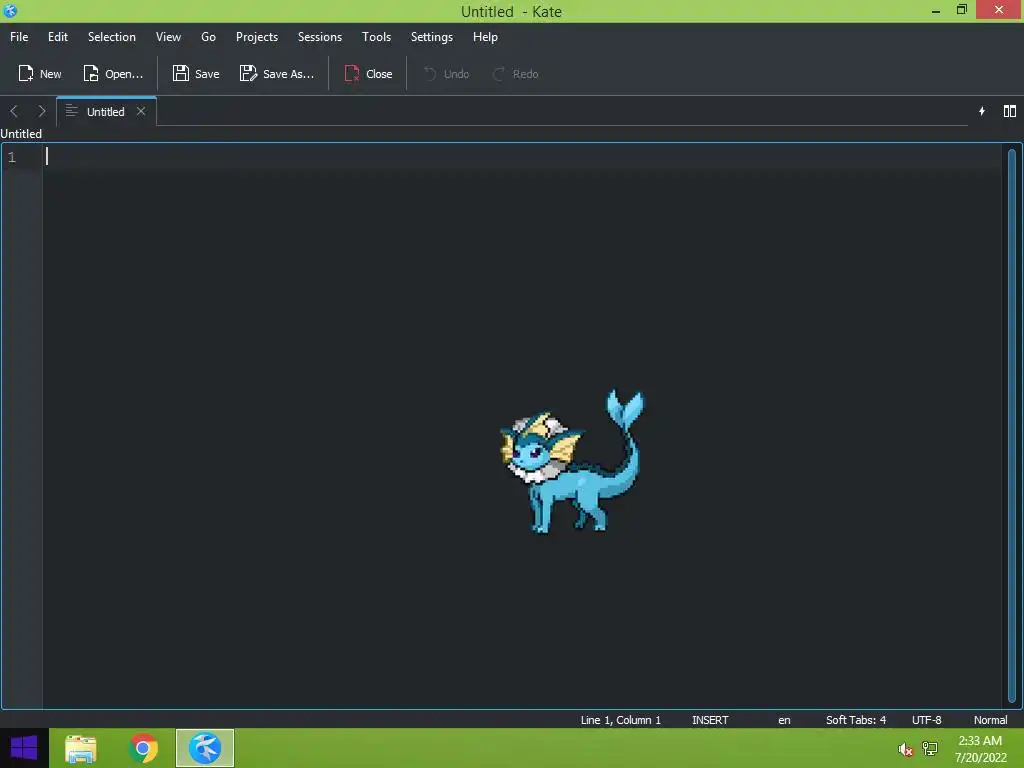The height and width of the screenshot is (768, 1024).
Task: Open Google Chrome from taskbar
Action: (x=143, y=748)
